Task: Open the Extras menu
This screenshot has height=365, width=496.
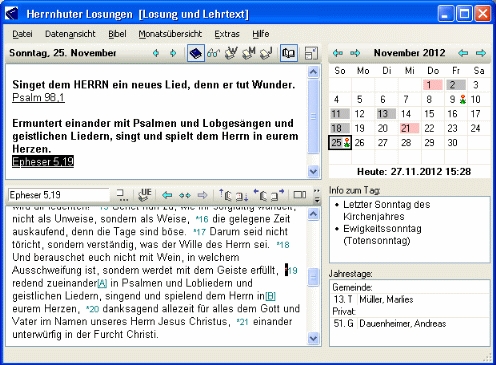Action: click(227, 34)
